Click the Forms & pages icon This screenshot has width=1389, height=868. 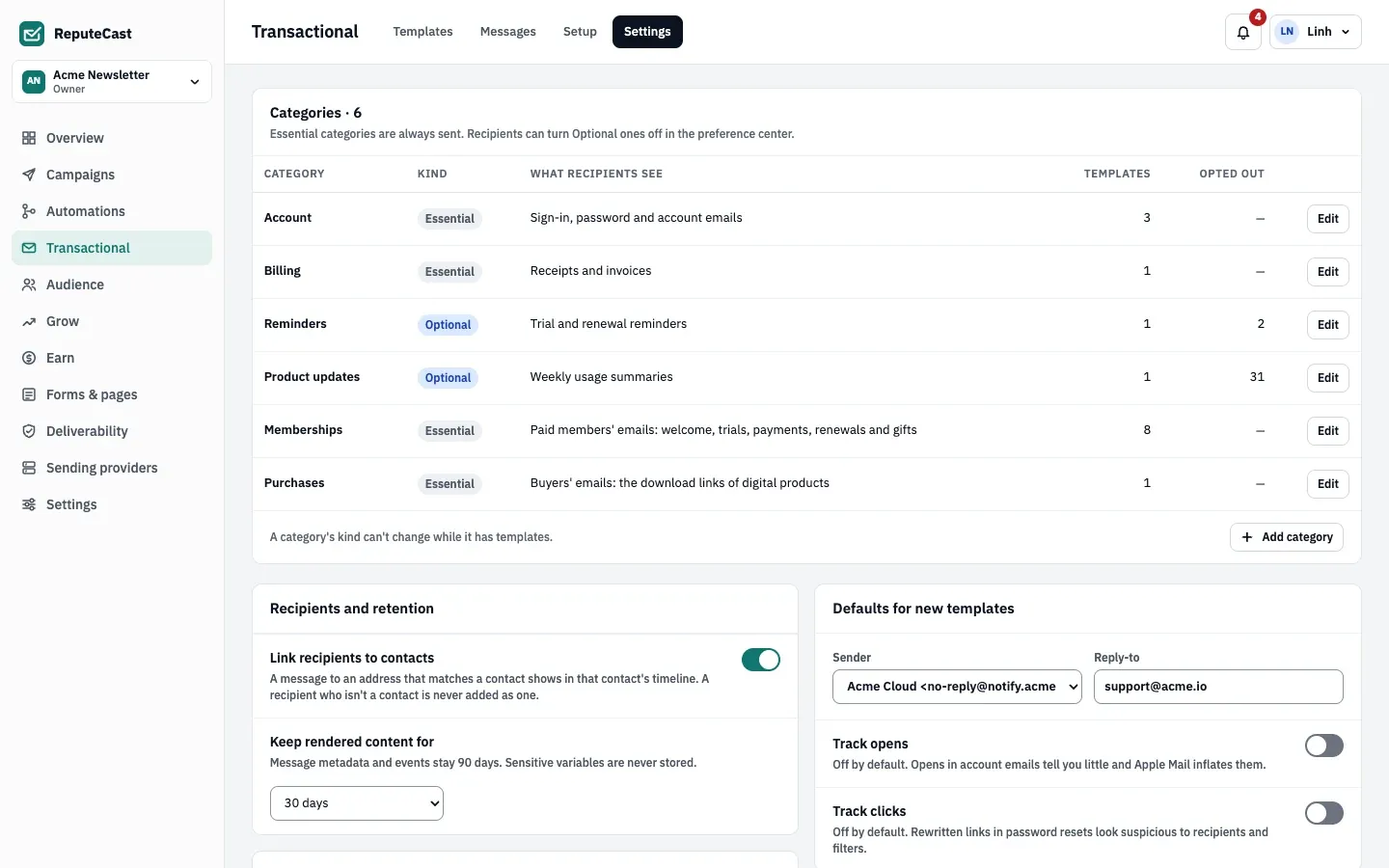pyautogui.click(x=29, y=394)
